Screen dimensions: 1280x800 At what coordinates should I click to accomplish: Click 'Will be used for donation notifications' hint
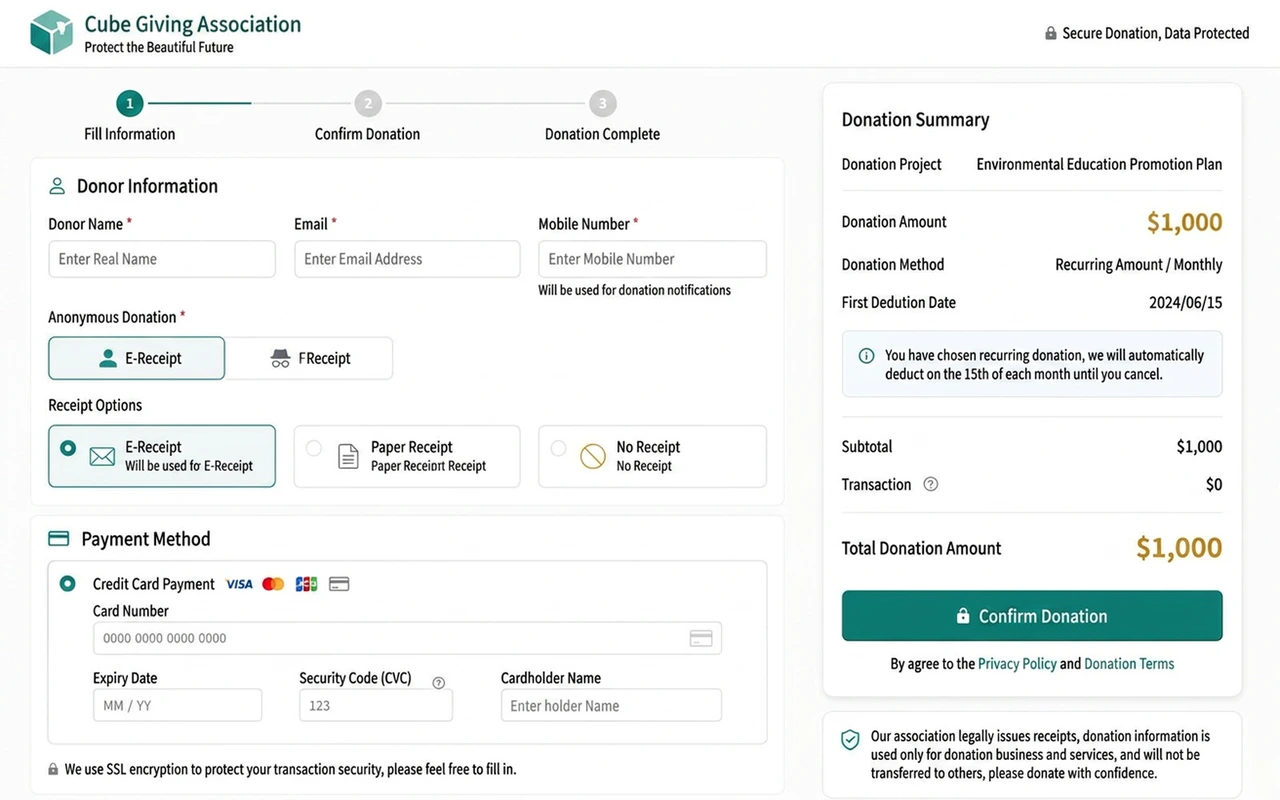[634, 290]
